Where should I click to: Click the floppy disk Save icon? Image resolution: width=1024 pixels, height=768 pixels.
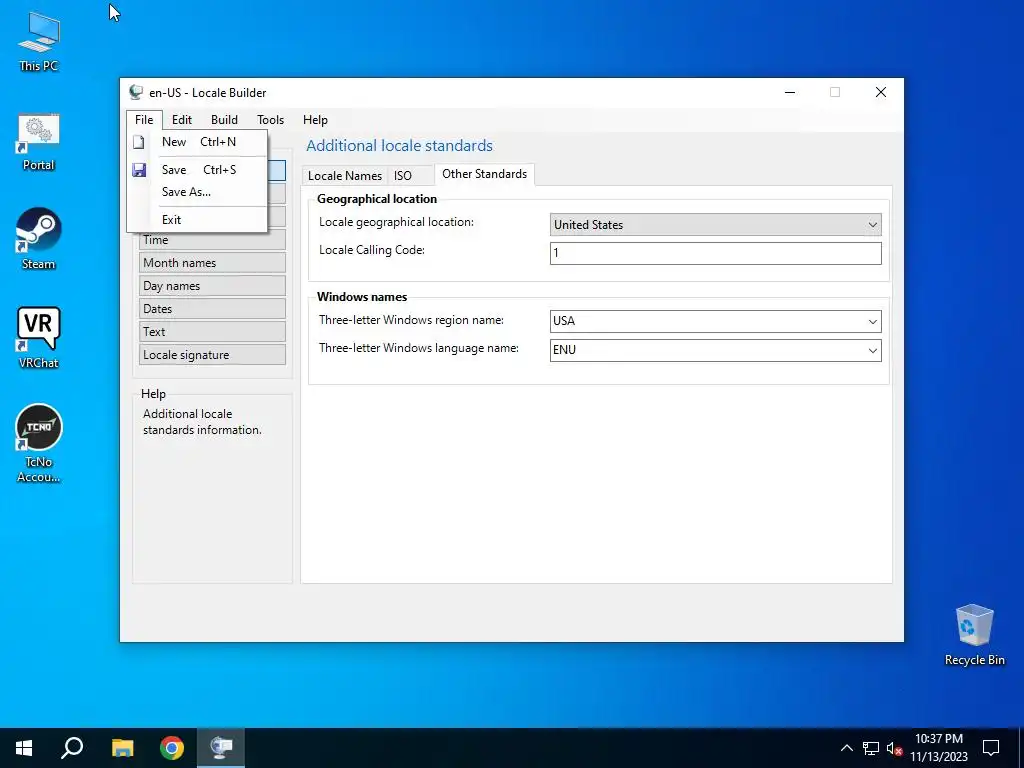click(138, 170)
